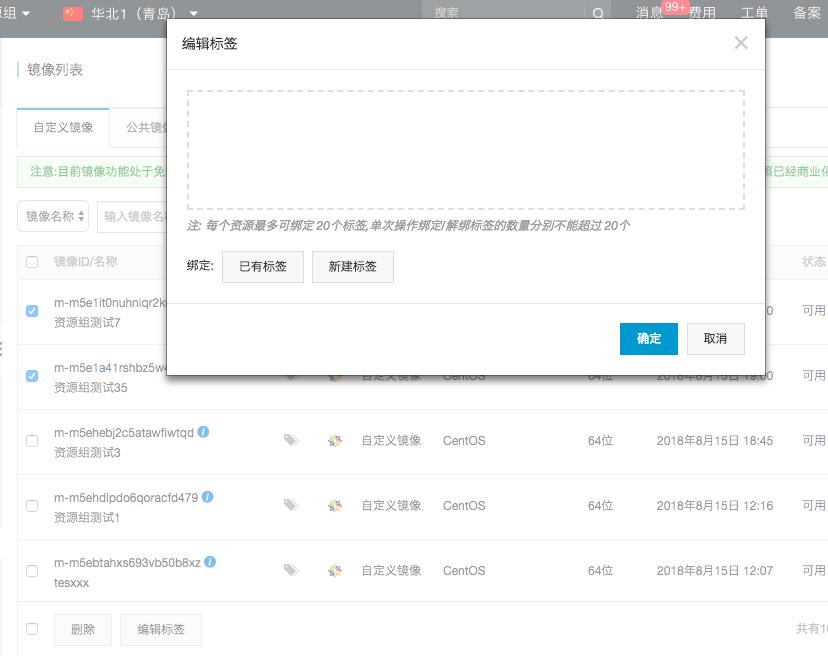Open the search magnifier icon in top bar

(598, 13)
